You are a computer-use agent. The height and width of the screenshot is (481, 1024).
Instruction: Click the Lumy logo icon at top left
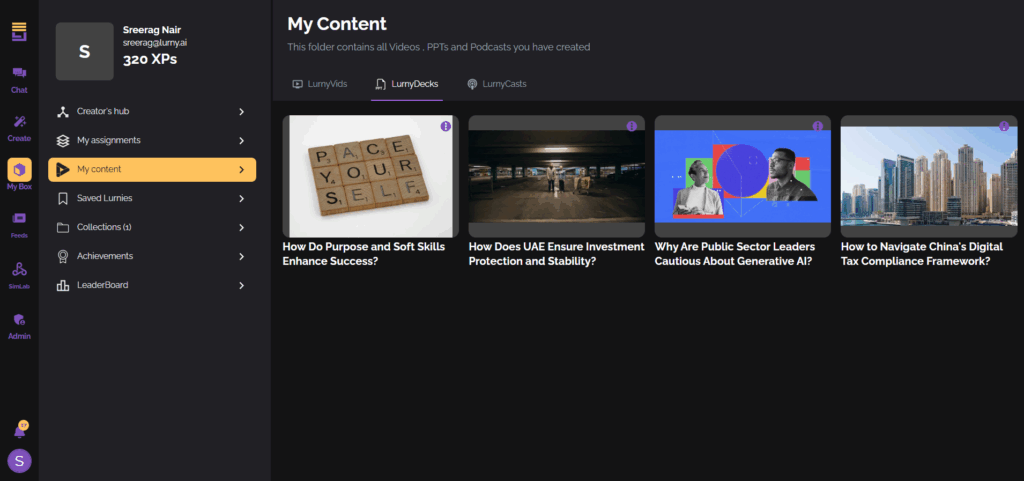tap(19, 32)
